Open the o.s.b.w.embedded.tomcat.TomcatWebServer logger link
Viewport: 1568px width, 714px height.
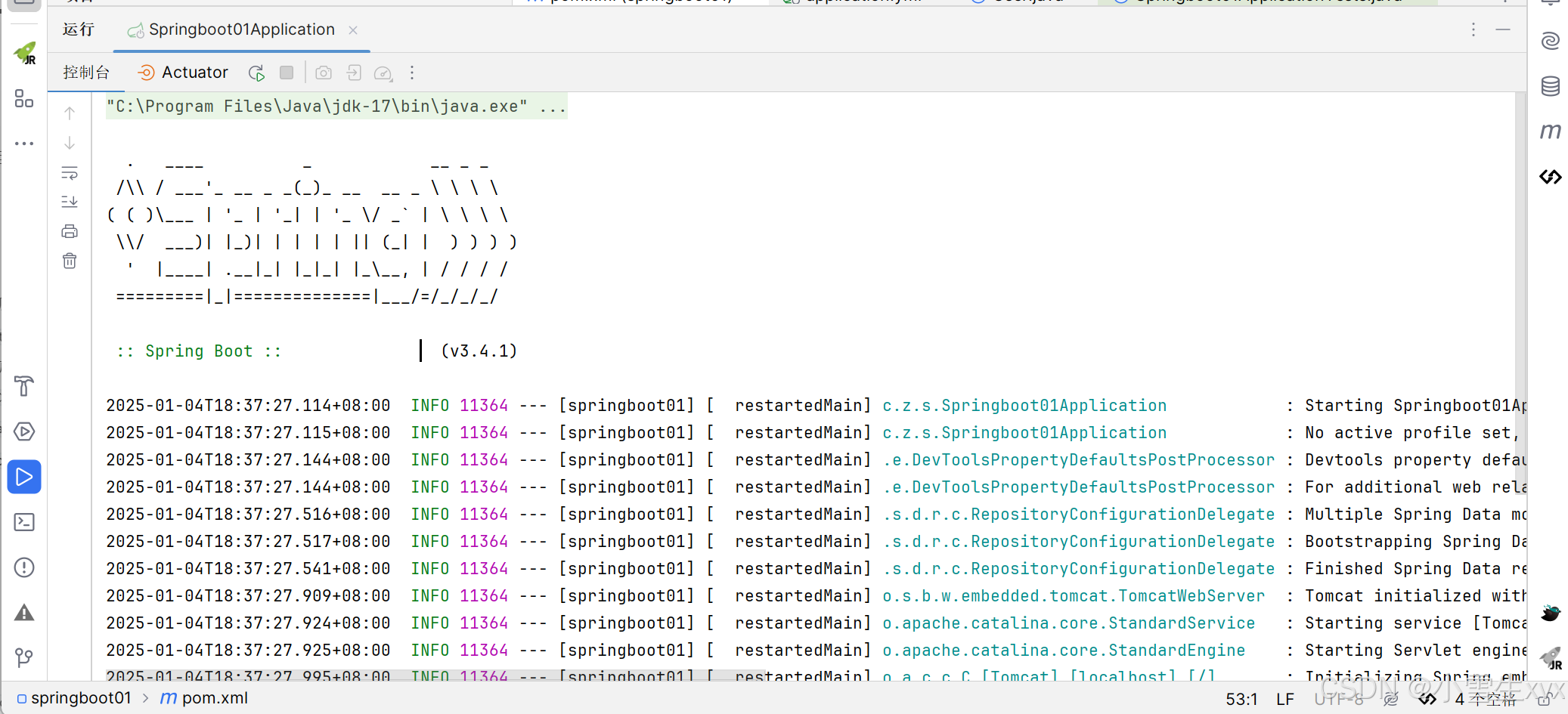(x=1074, y=596)
